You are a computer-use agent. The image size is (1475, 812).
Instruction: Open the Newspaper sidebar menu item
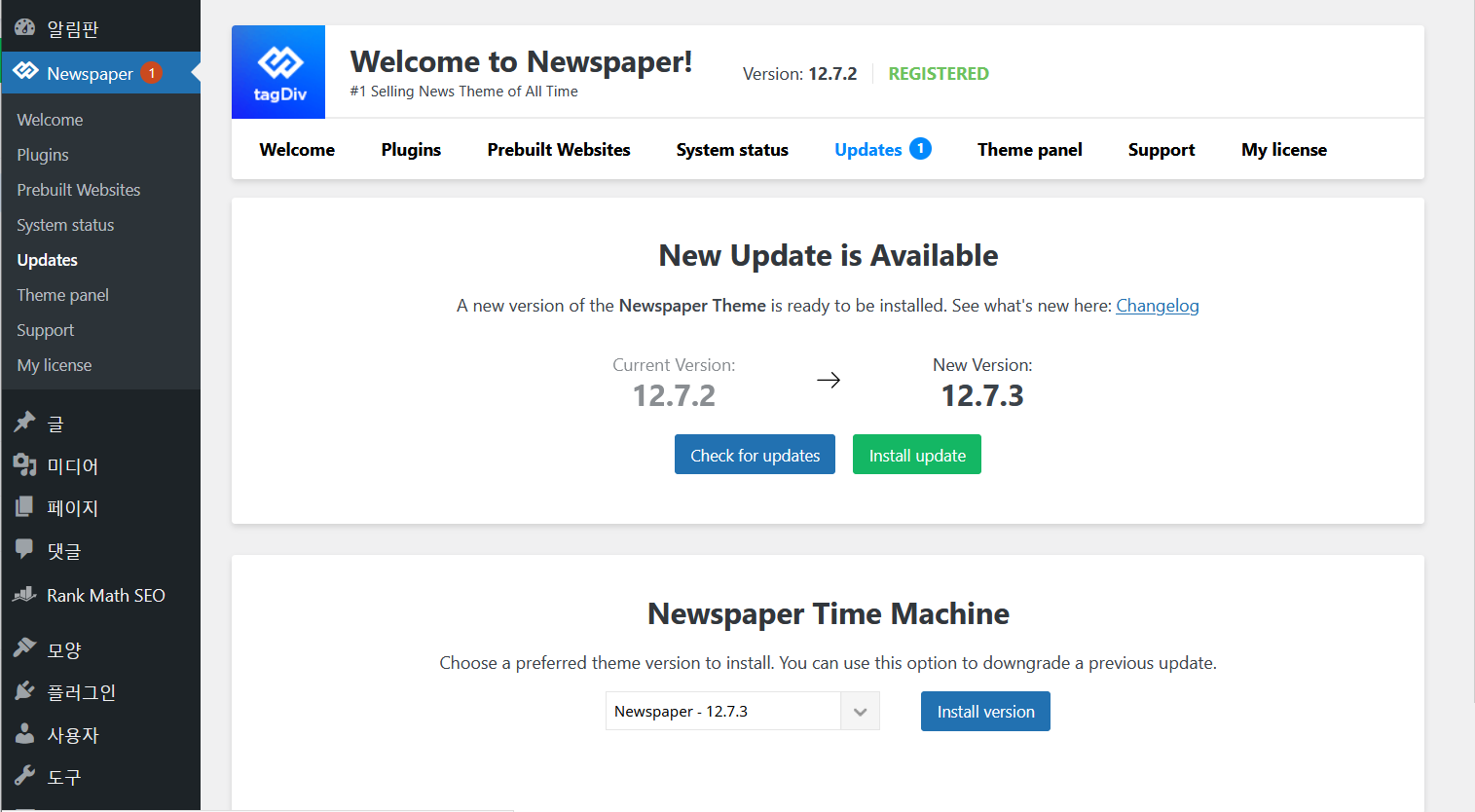tap(101, 73)
